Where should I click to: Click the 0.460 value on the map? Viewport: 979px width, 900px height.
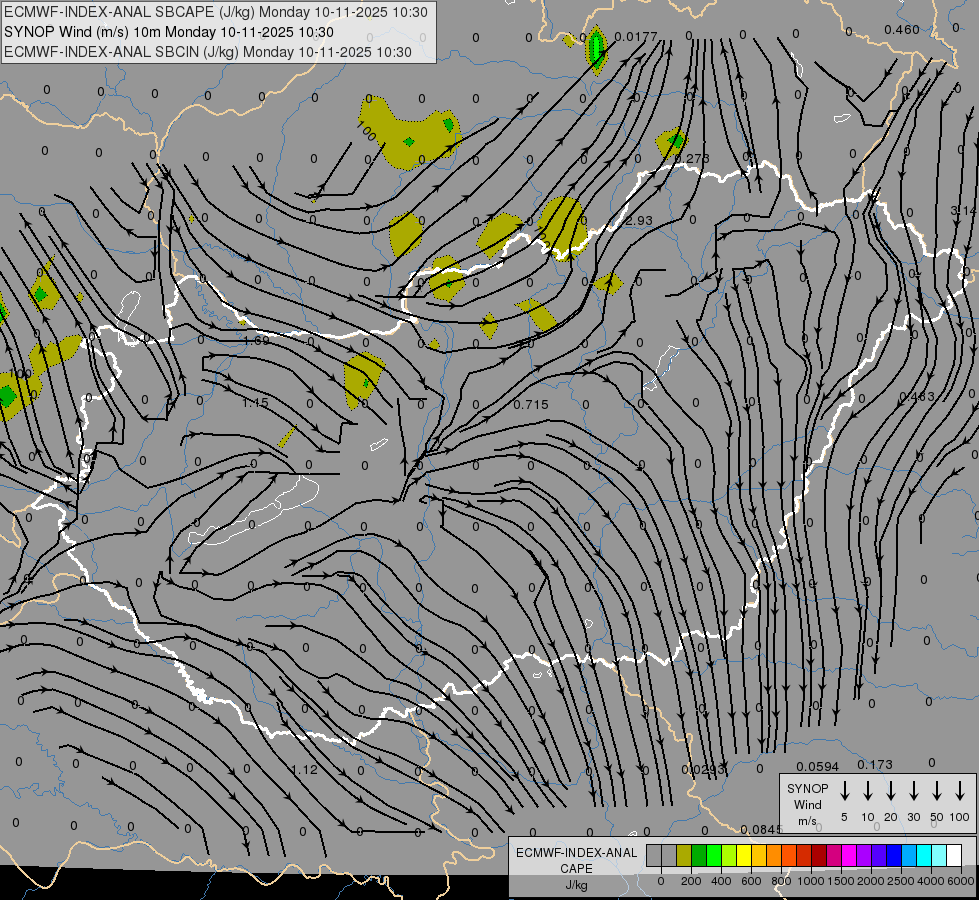(x=902, y=30)
